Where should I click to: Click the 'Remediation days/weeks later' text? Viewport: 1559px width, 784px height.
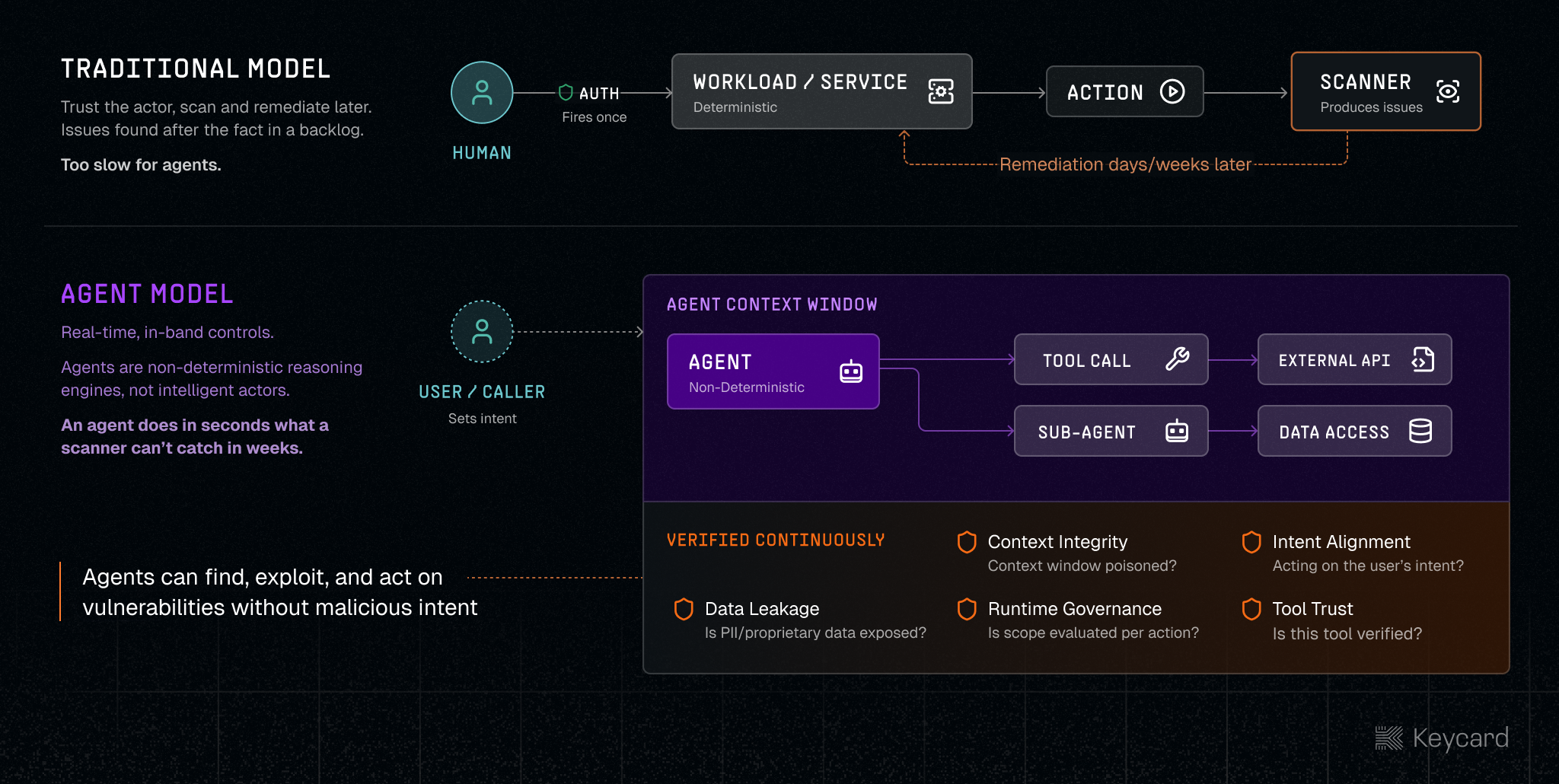(x=1125, y=164)
